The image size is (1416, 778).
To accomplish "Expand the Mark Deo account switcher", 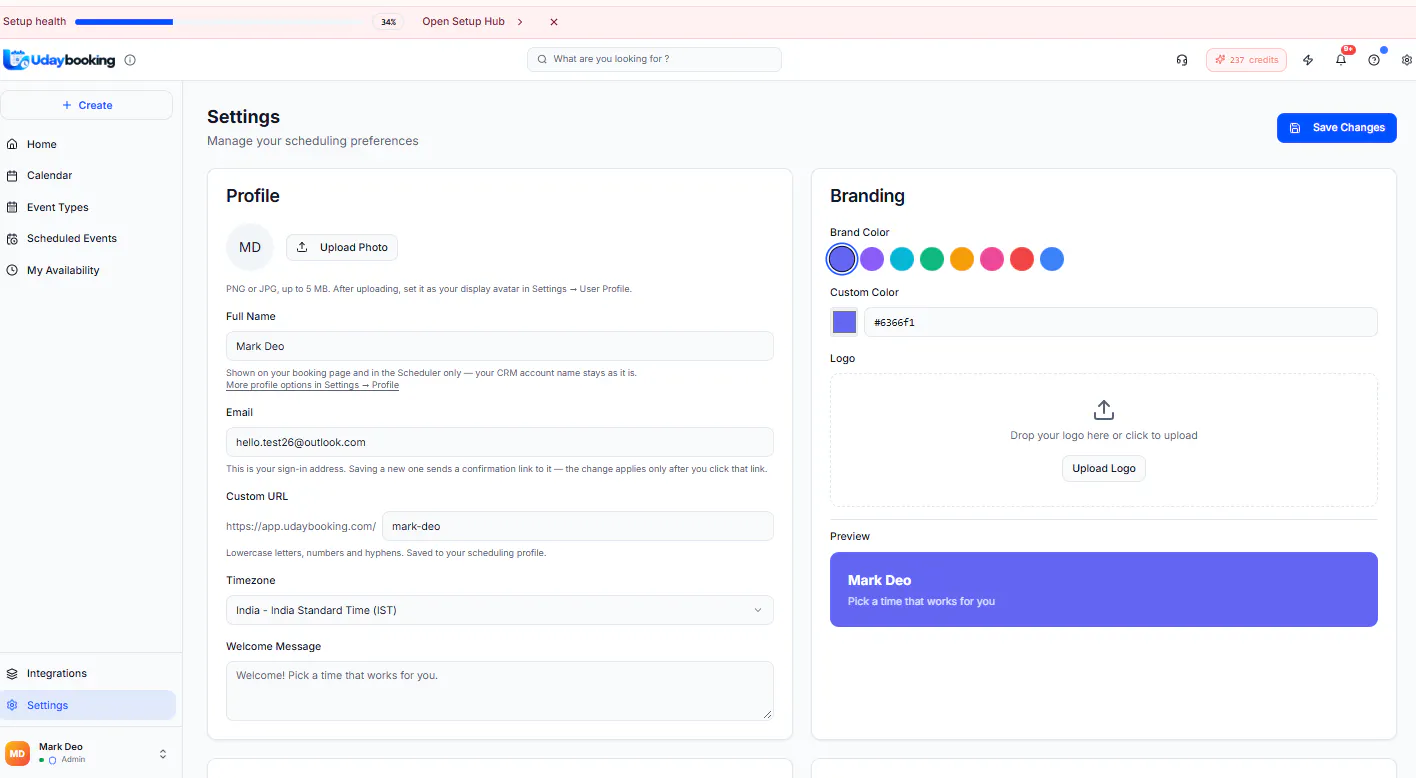I will (163, 754).
